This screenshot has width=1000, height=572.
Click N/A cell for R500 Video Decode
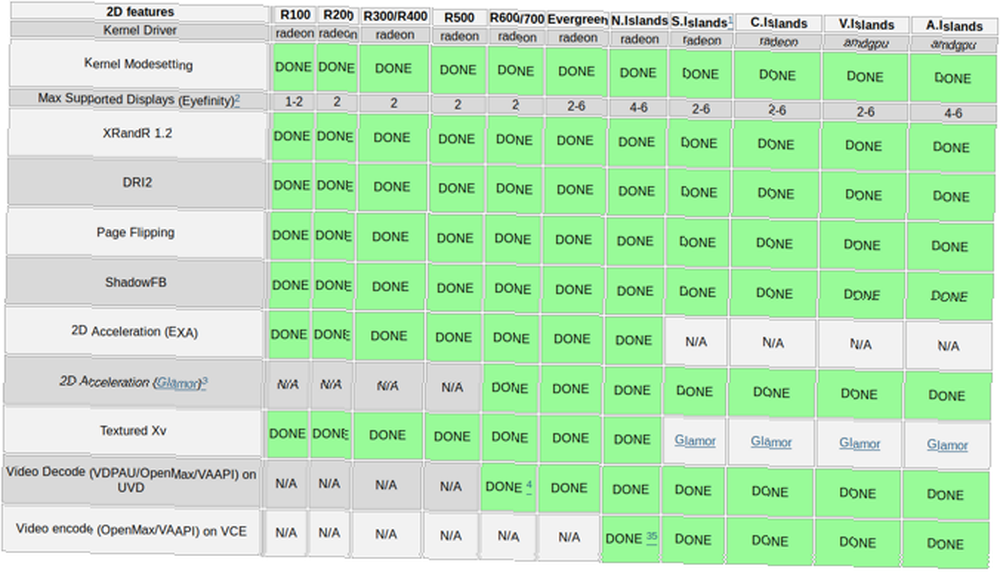pyautogui.click(x=451, y=487)
